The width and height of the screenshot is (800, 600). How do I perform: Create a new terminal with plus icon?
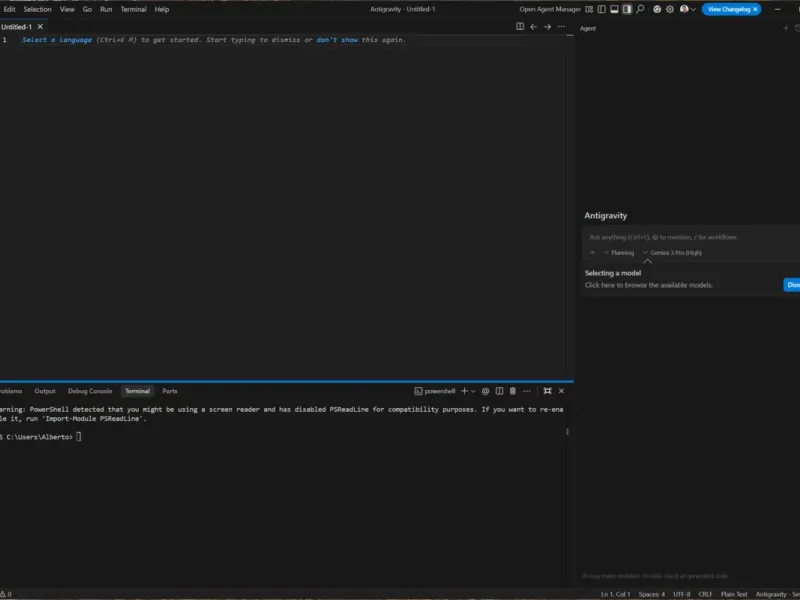pyautogui.click(x=464, y=391)
